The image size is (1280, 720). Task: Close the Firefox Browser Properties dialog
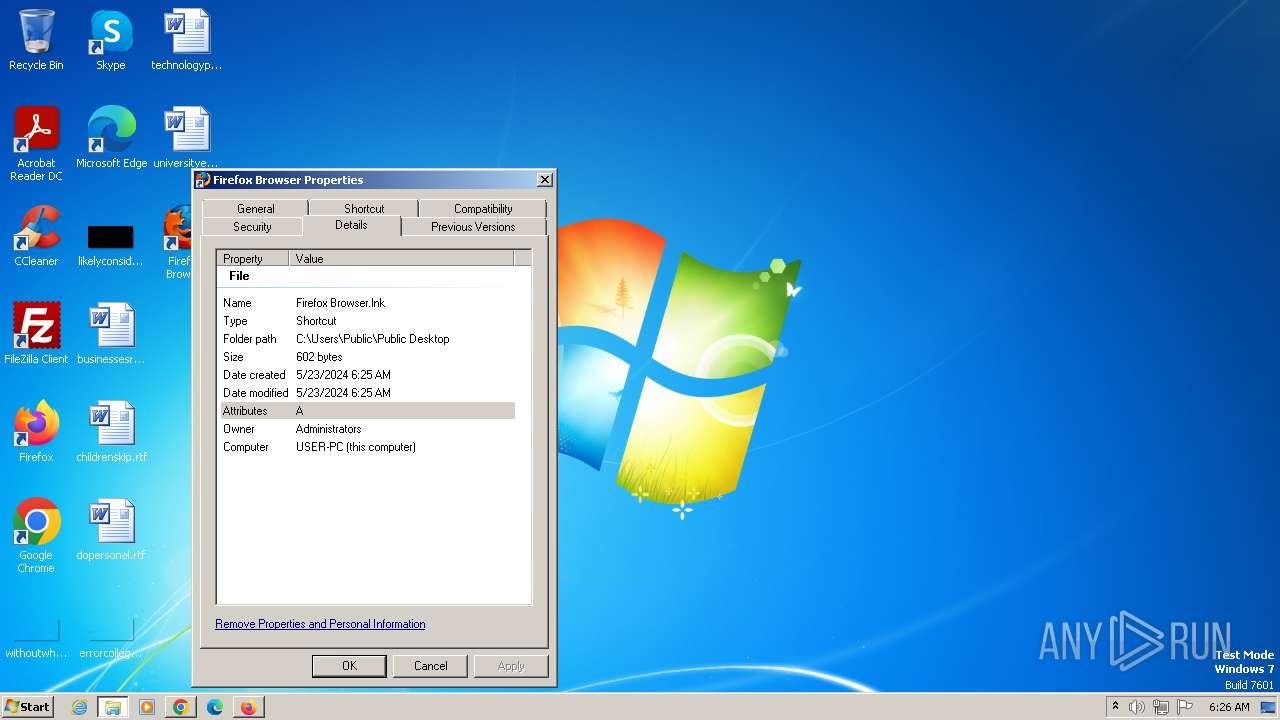(x=544, y=180)
